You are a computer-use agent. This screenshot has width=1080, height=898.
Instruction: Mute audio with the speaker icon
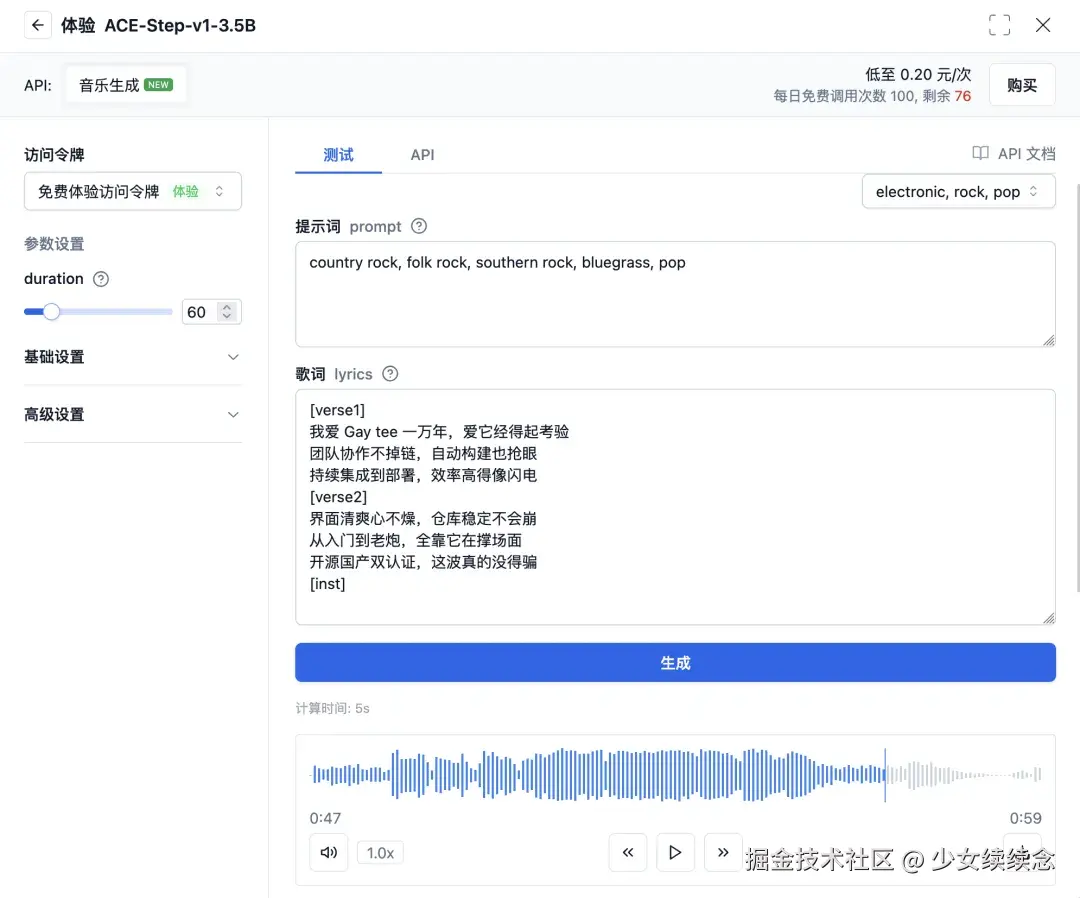click(329, 853)
